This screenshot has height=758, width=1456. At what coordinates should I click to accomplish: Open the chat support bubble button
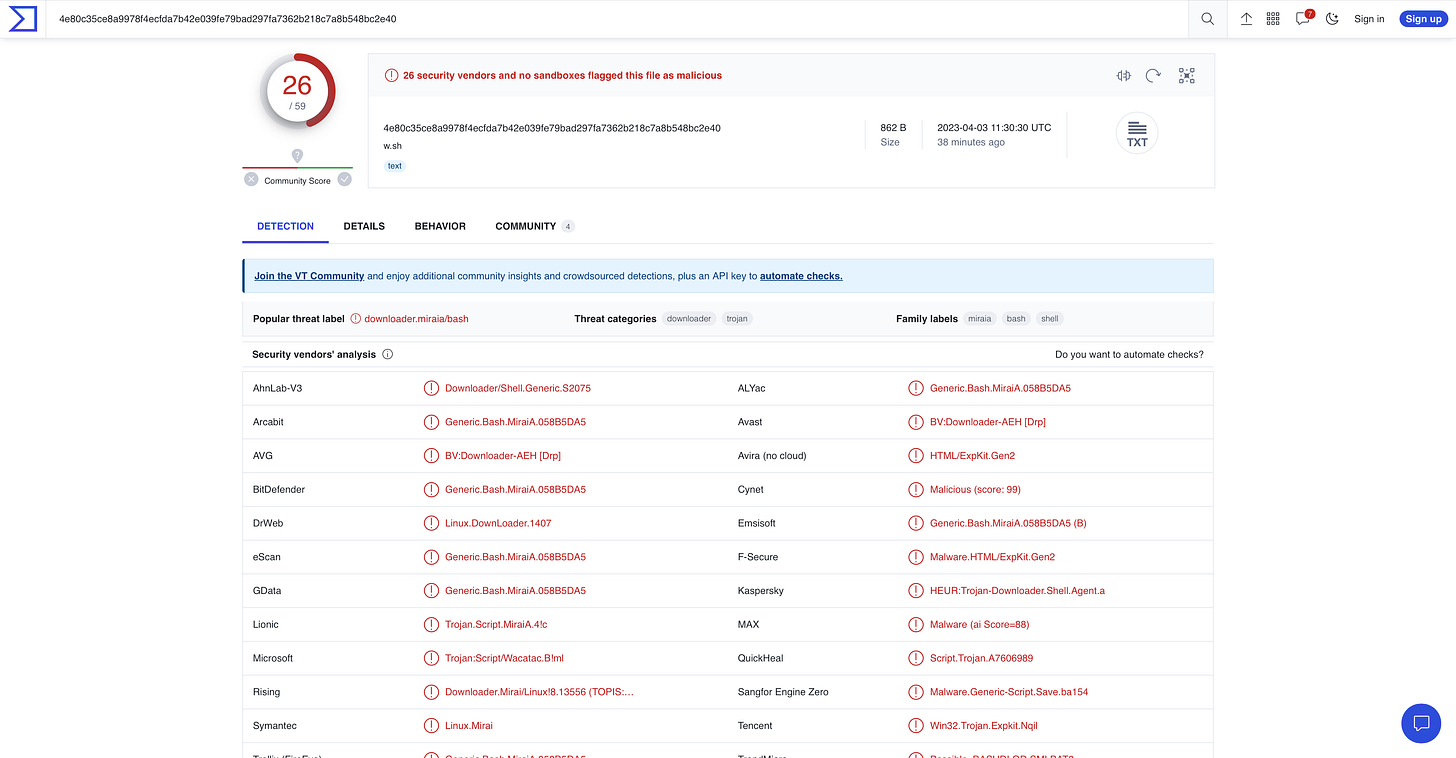click(x=1421, y=723)
